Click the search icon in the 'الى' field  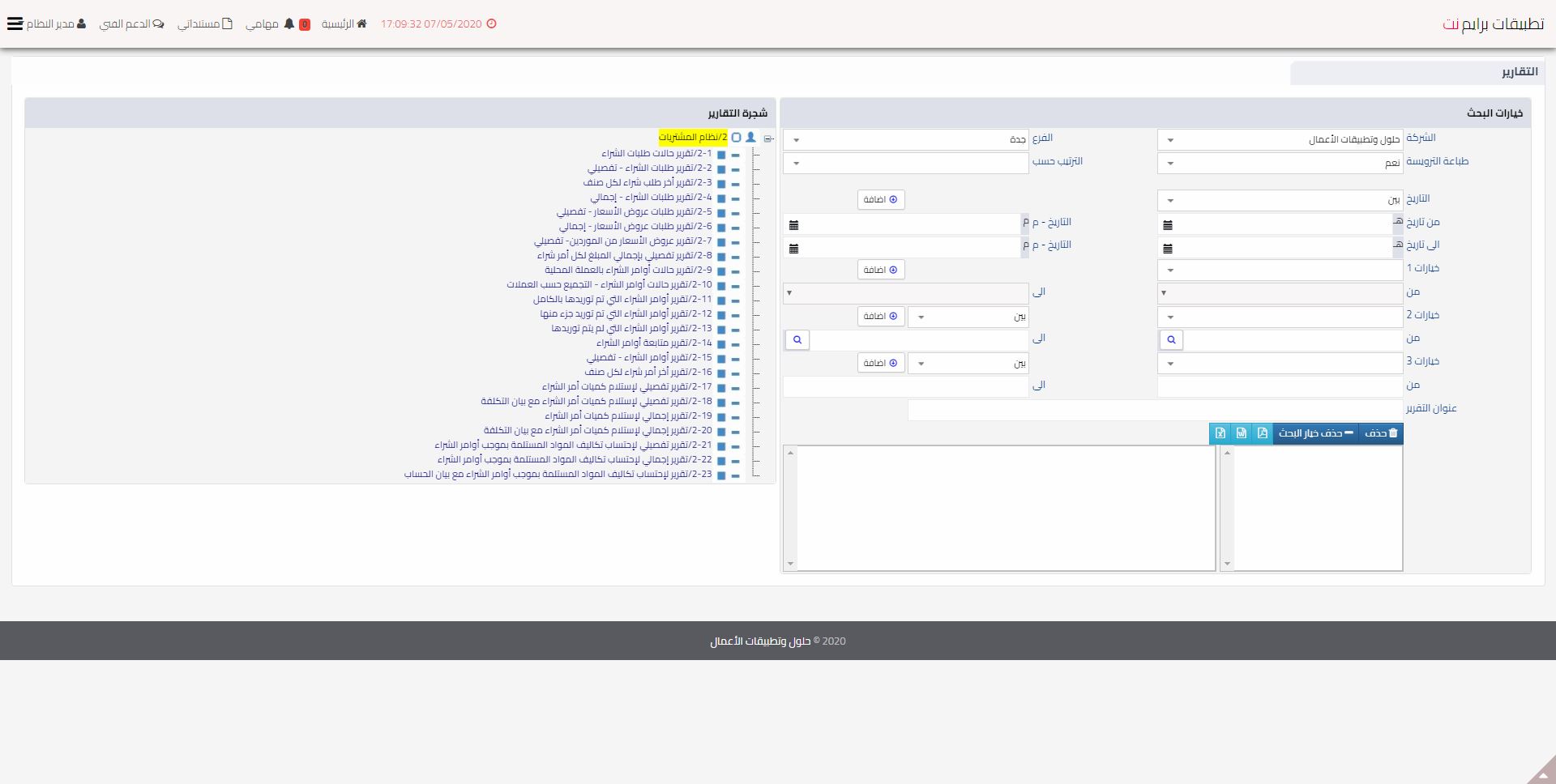(797, 340)
